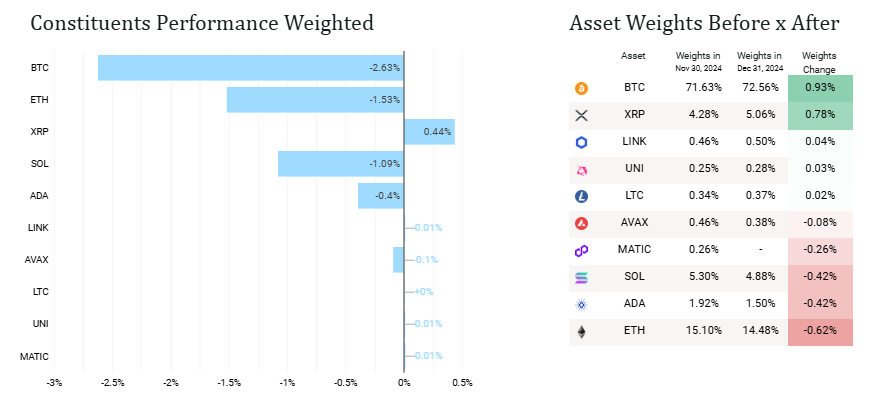Click the XRP positive bar
This screenshot has width=871, height=404.
coord(429,131)
